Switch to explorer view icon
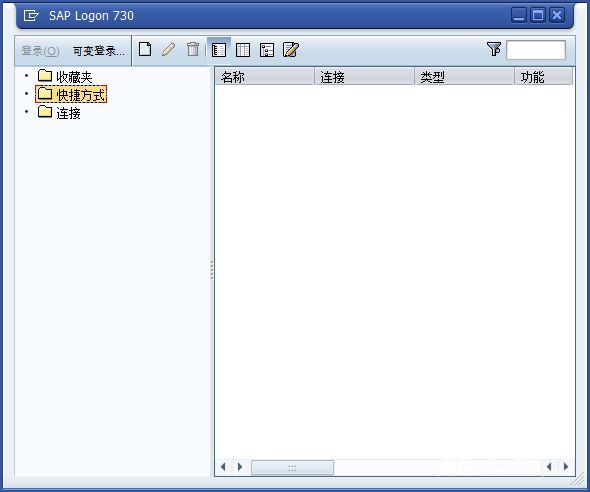 click(x=219, y=50)
